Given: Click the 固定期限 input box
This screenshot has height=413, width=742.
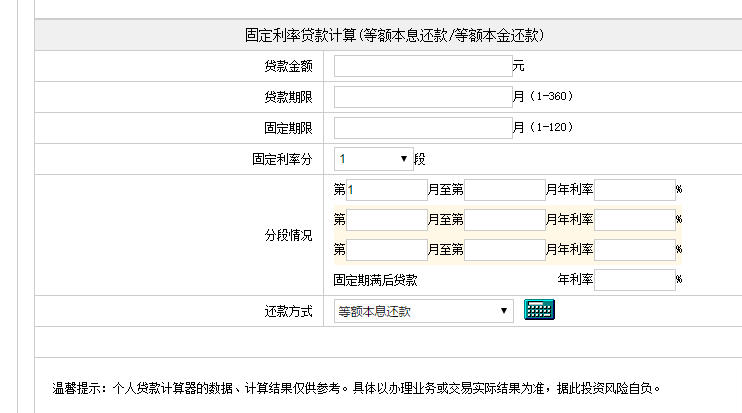Looking at the screenshot, I should point(422,128).
